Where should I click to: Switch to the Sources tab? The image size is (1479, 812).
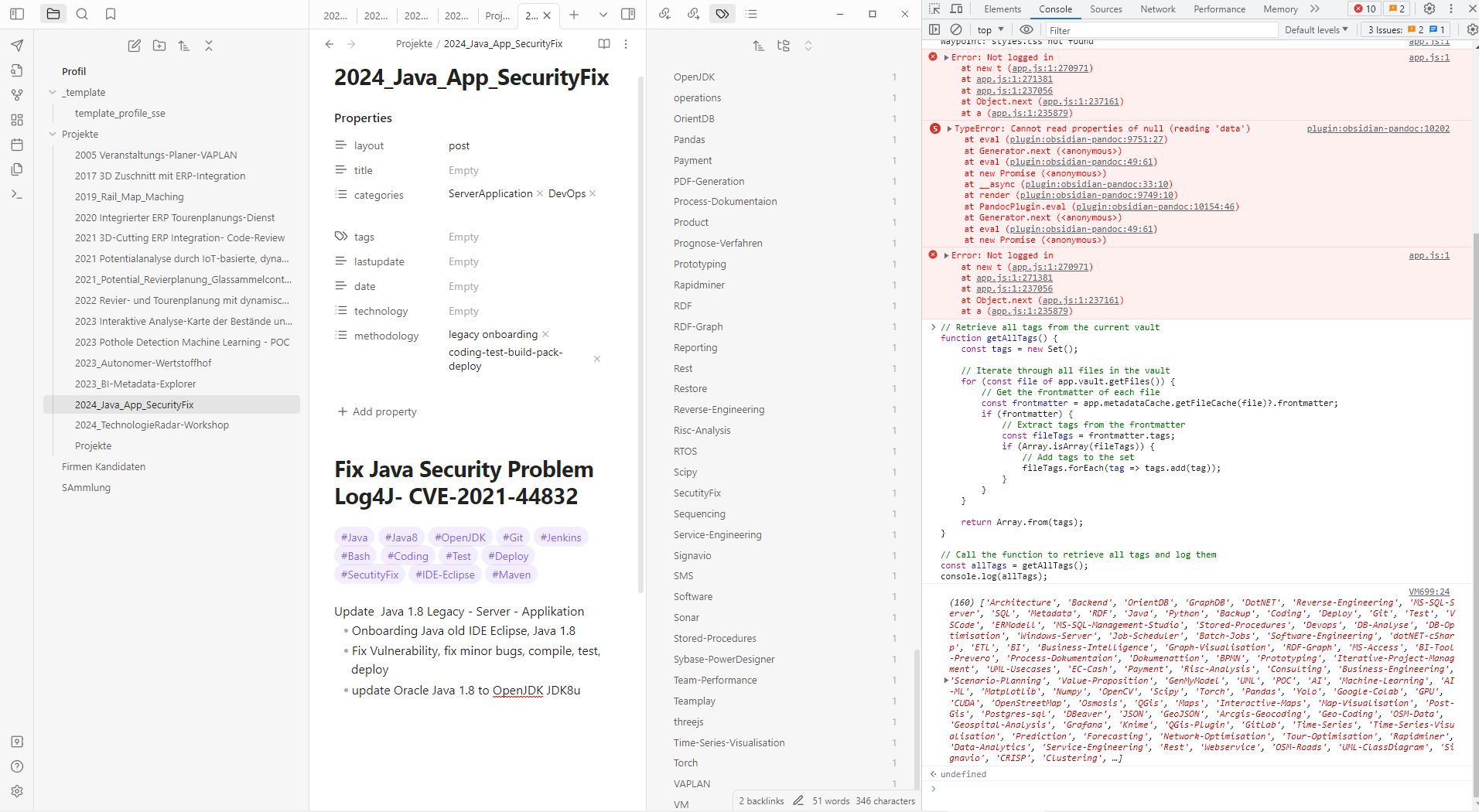coord(1105,9)
